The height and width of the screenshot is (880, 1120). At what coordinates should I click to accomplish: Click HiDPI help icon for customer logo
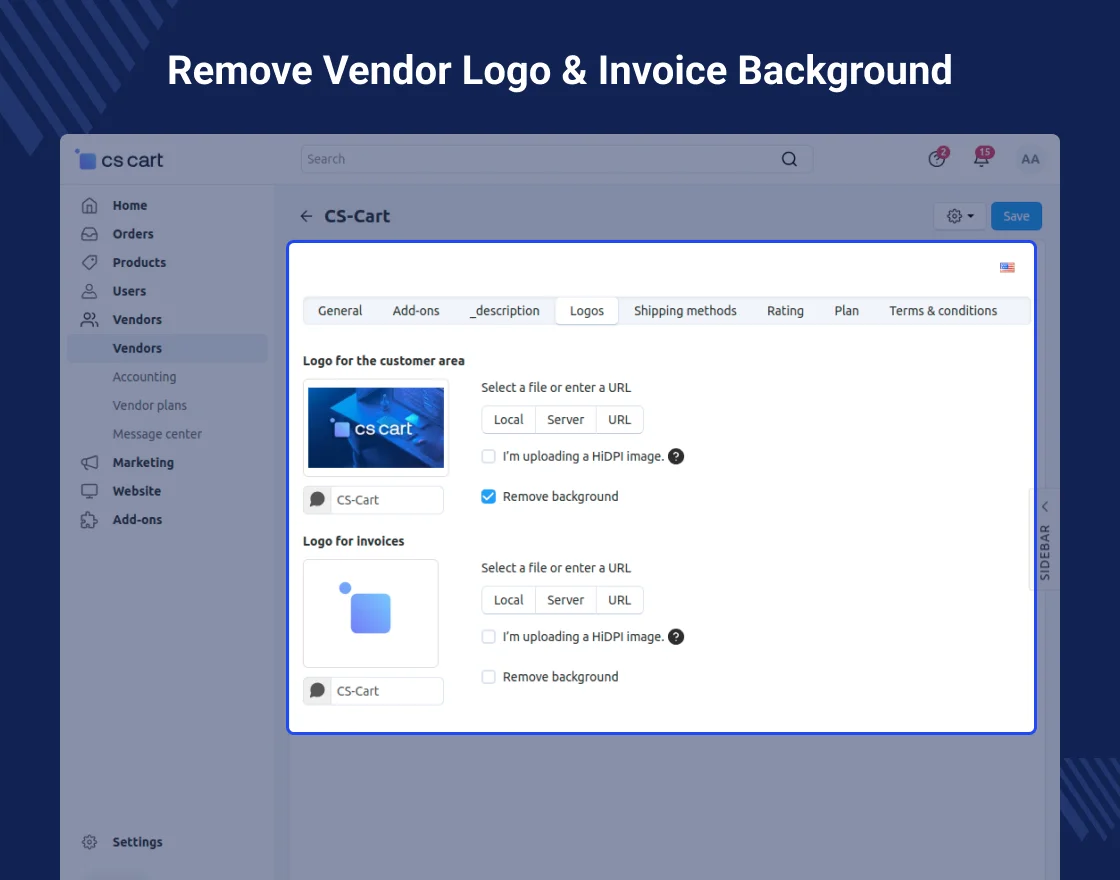676,456
